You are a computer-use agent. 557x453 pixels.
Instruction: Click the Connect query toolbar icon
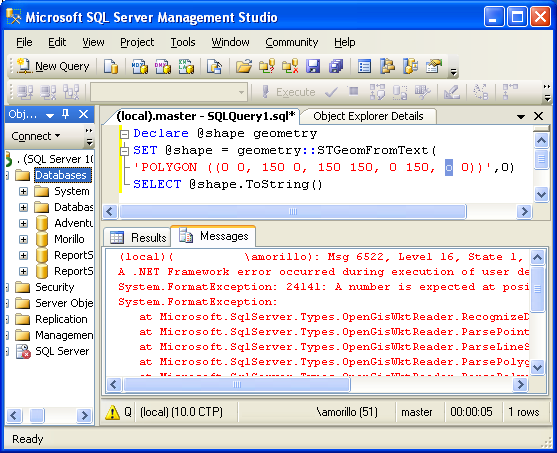pyautogui.click(x=26, y=92)
